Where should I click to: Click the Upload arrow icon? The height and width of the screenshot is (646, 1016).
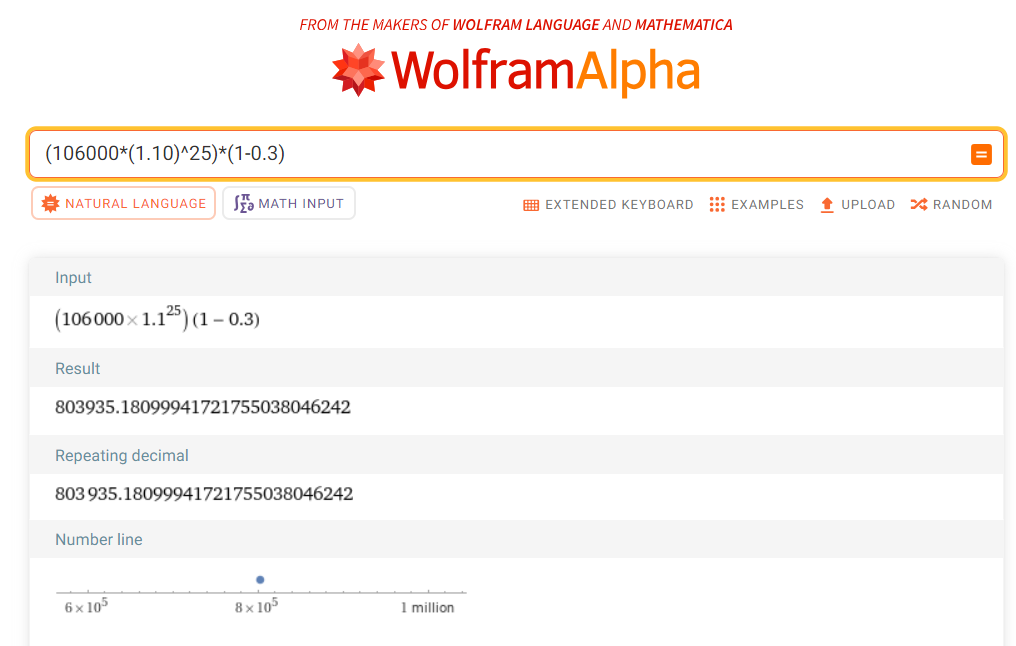pyautogui.click(x=827, y=205)
